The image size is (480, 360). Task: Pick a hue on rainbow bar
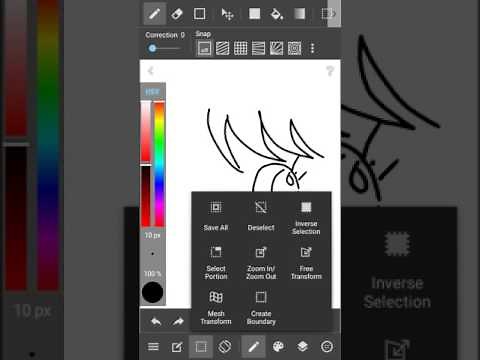(159, 164)
